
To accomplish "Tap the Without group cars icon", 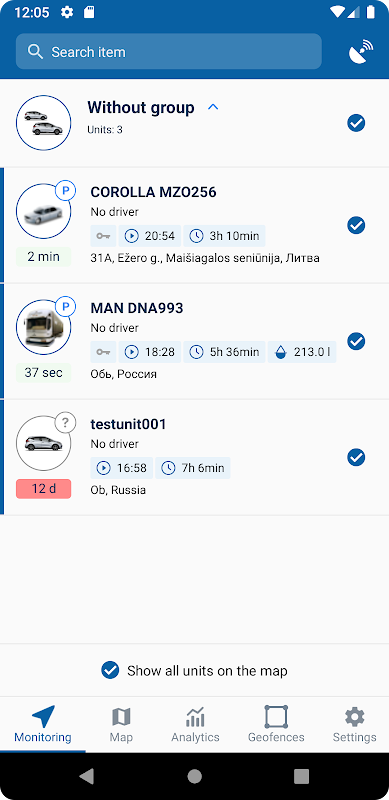I will click(43, 122).
